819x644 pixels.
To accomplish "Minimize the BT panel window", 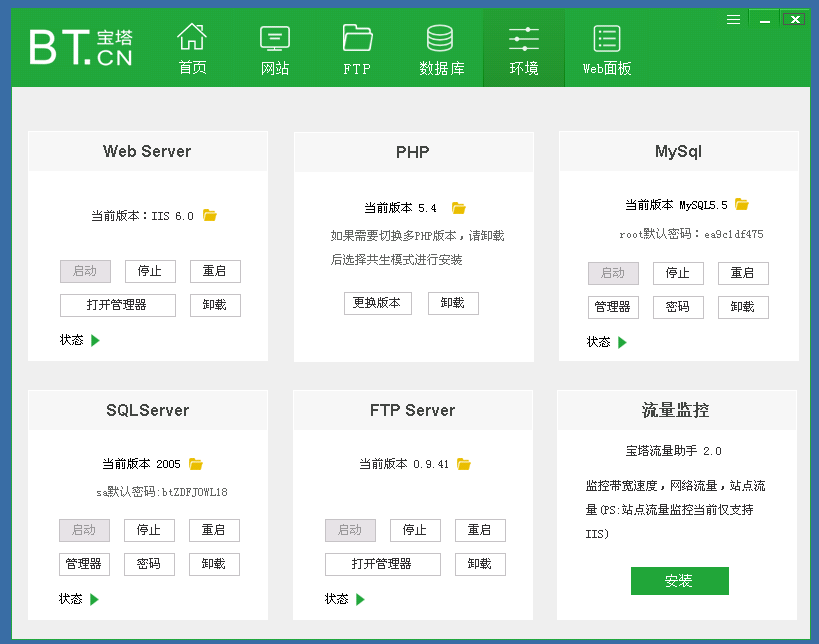I will coord(765,20).
